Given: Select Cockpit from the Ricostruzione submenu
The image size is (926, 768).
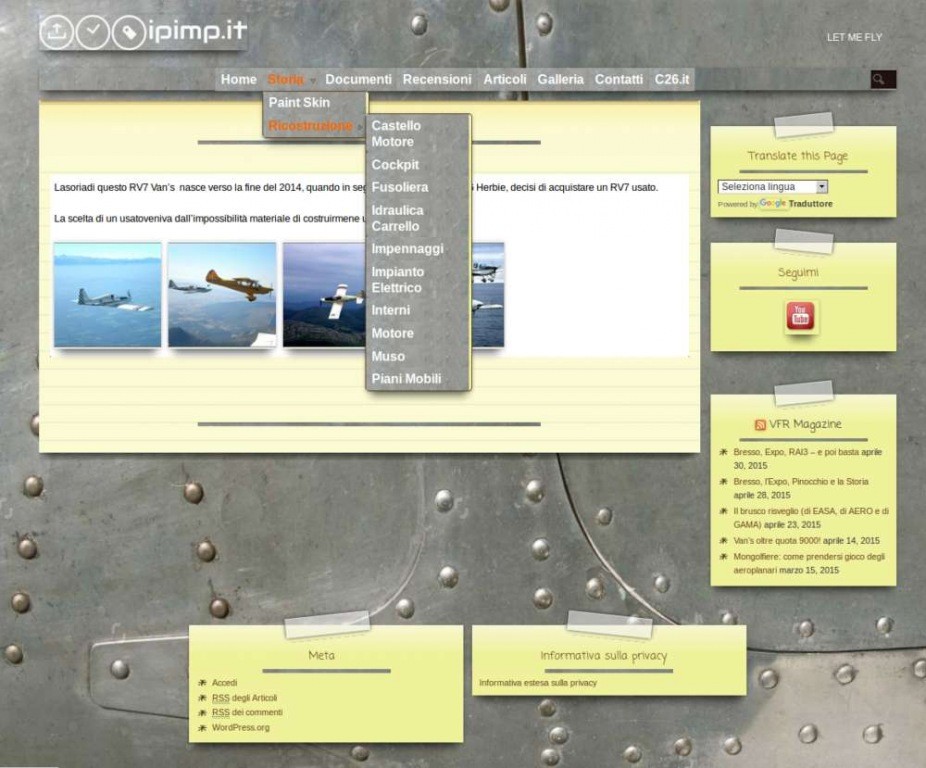Looking at the screenshot, I should point(395,165).
